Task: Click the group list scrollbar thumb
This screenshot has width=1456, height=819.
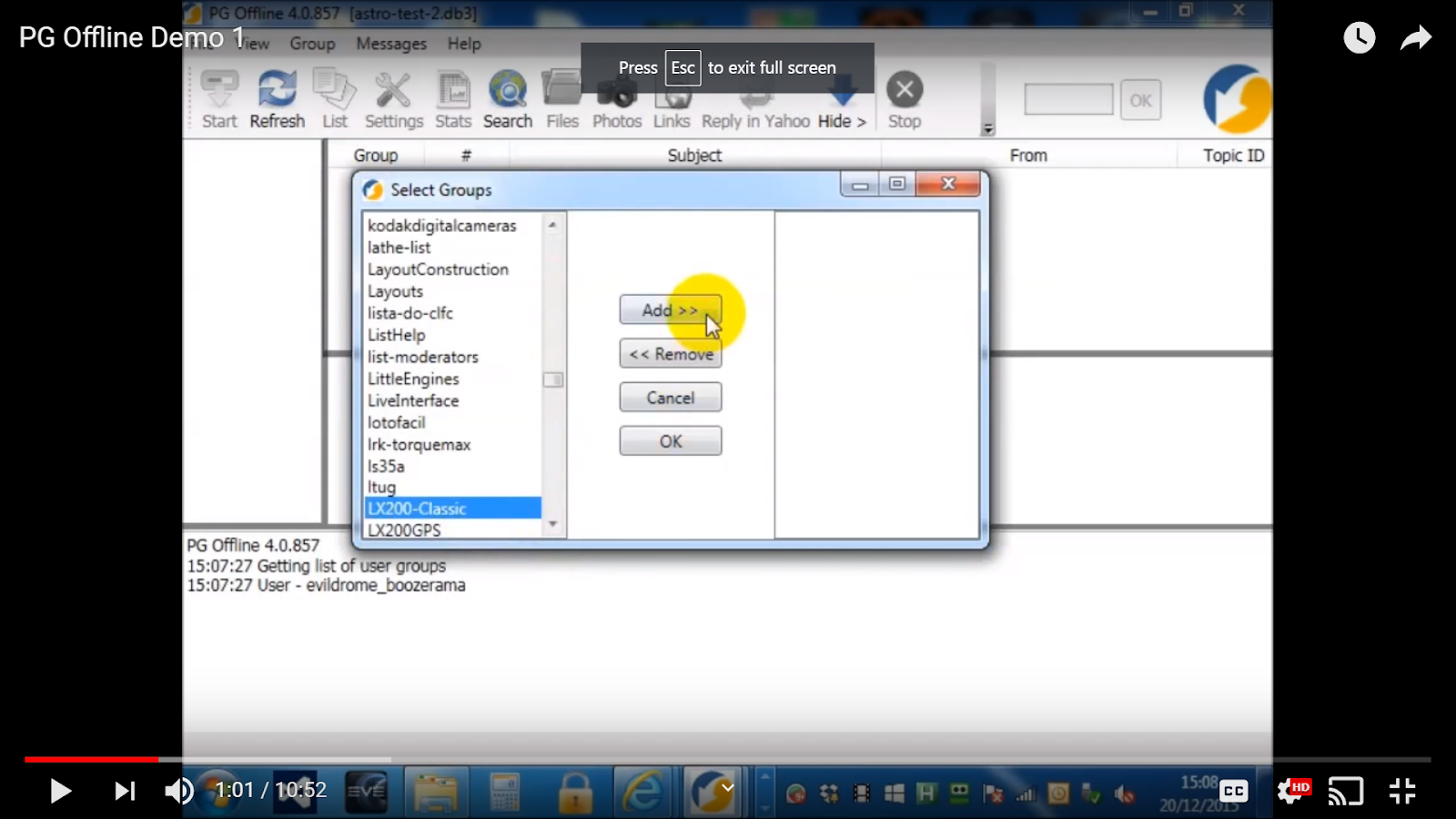Action: click(x=552, y=379)
